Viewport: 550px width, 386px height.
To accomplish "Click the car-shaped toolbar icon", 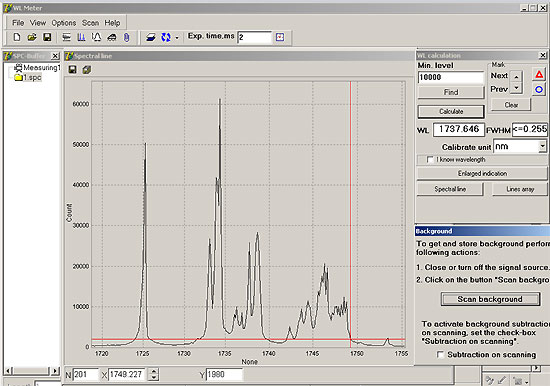I will tap(112, 37).
